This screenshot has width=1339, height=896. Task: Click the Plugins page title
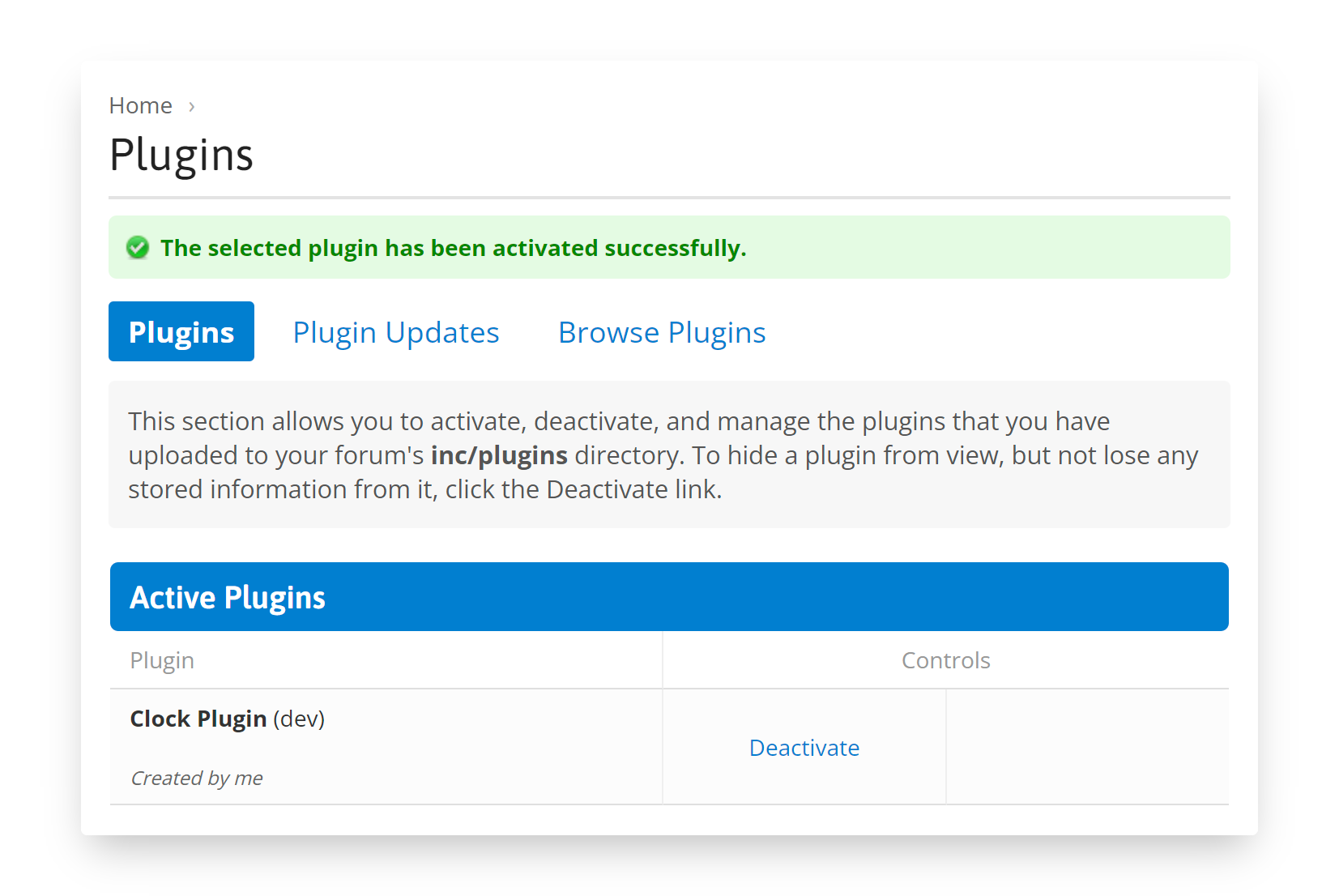pyautogui.click(x=181, y=156)
